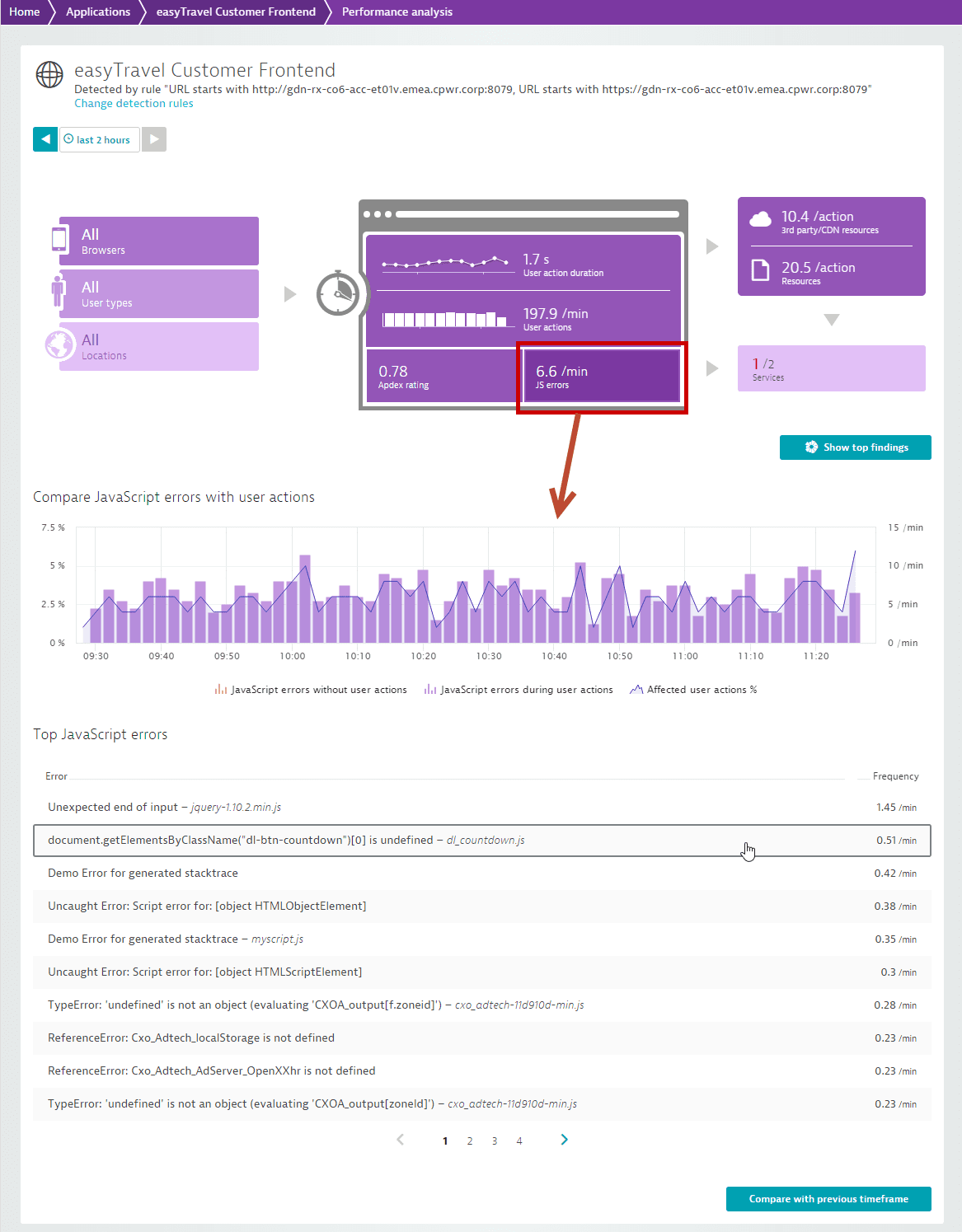Click the document Resources icon
Screen dimensions: 962x1232
click(760, 270)
